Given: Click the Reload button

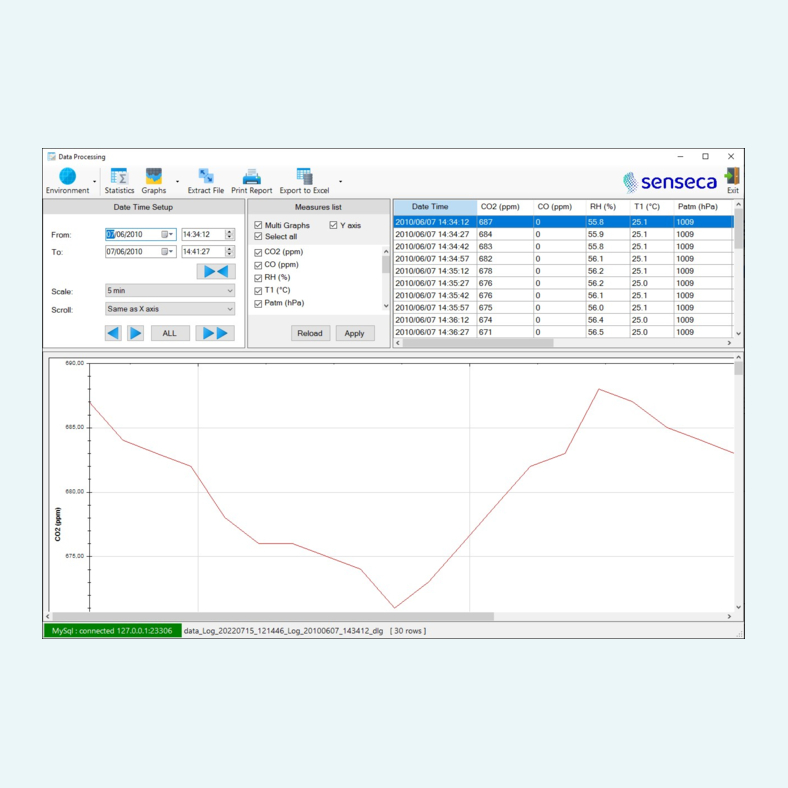Looking at the screenshot, I should click(x=310, y=333).
